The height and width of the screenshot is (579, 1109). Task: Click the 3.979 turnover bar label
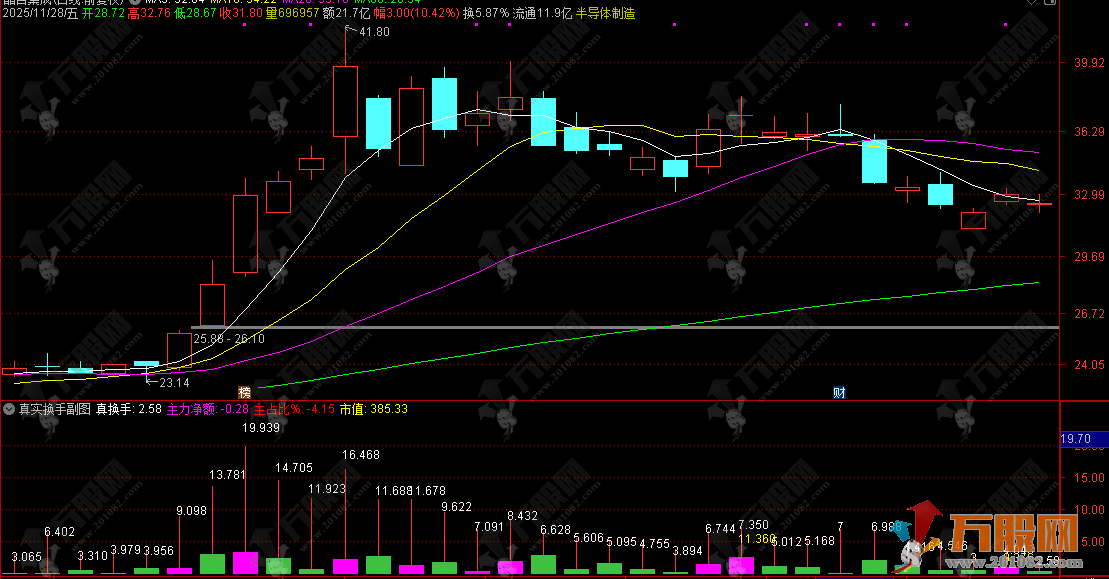[126, 549]
